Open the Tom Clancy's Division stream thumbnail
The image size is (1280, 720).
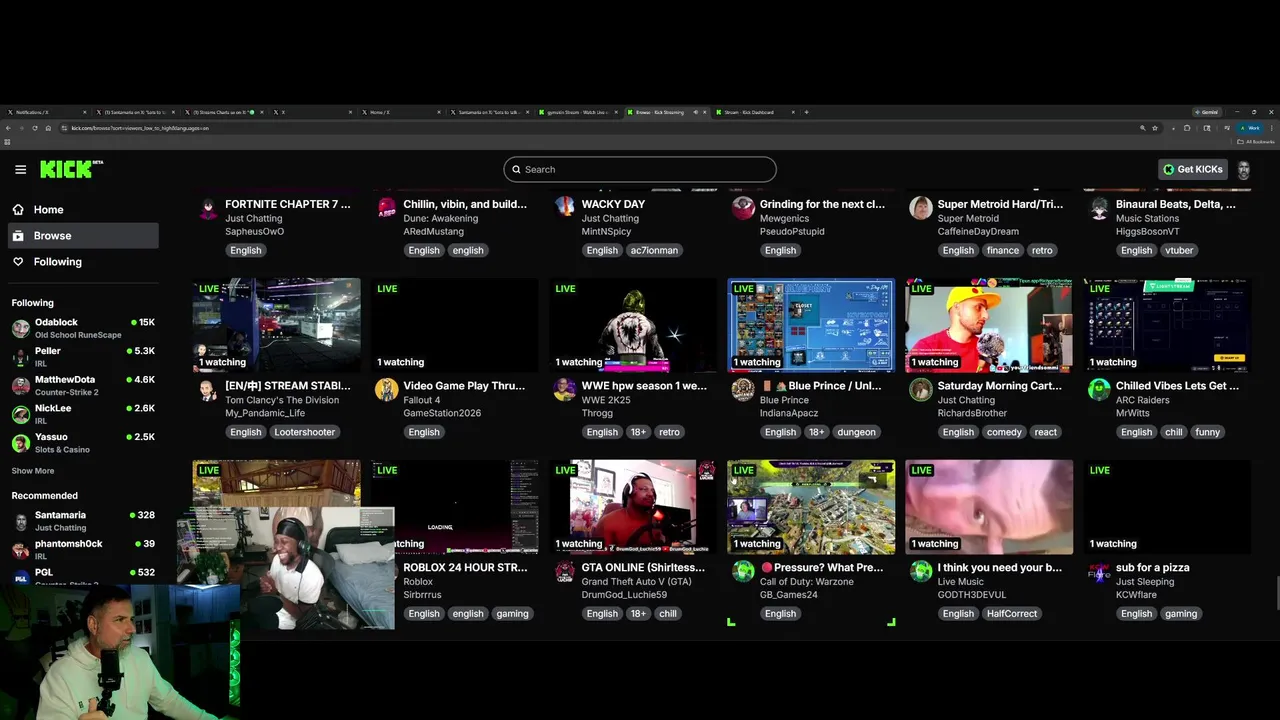click(277, 325)
